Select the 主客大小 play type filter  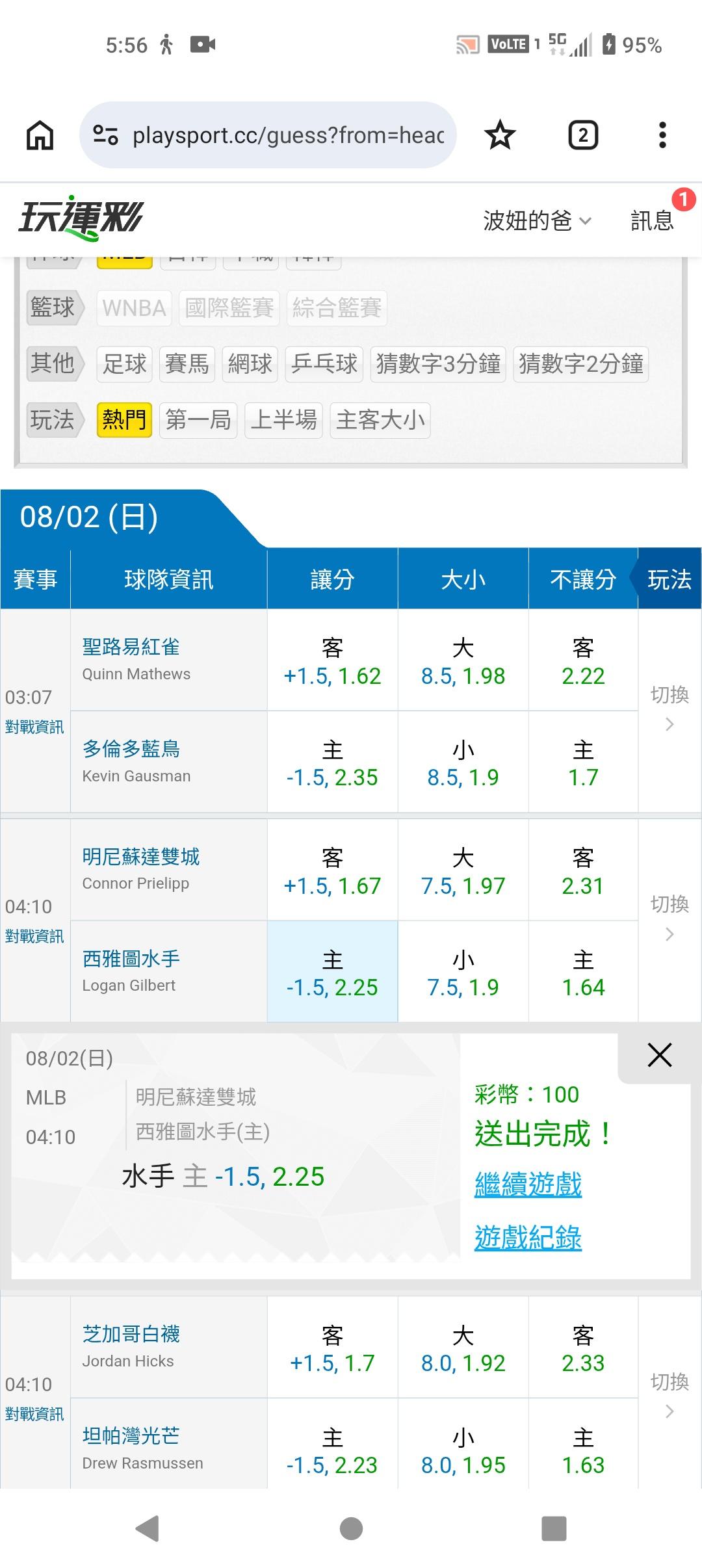coord(380,420)
